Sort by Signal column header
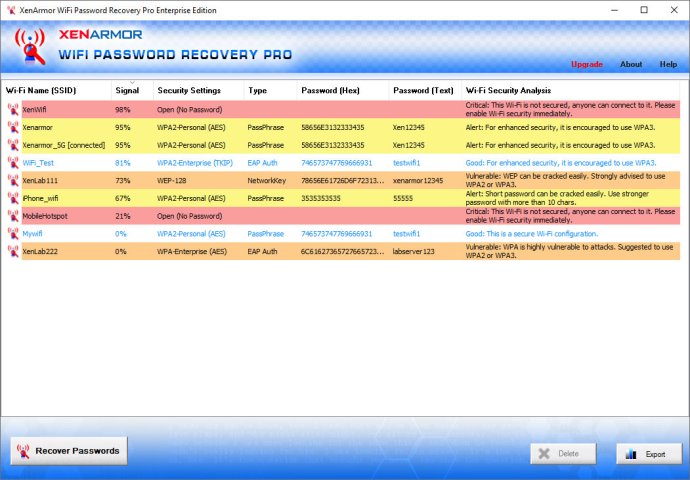This screenshot has width=690, height=480. pyautogui.click(x=132, y=90)
